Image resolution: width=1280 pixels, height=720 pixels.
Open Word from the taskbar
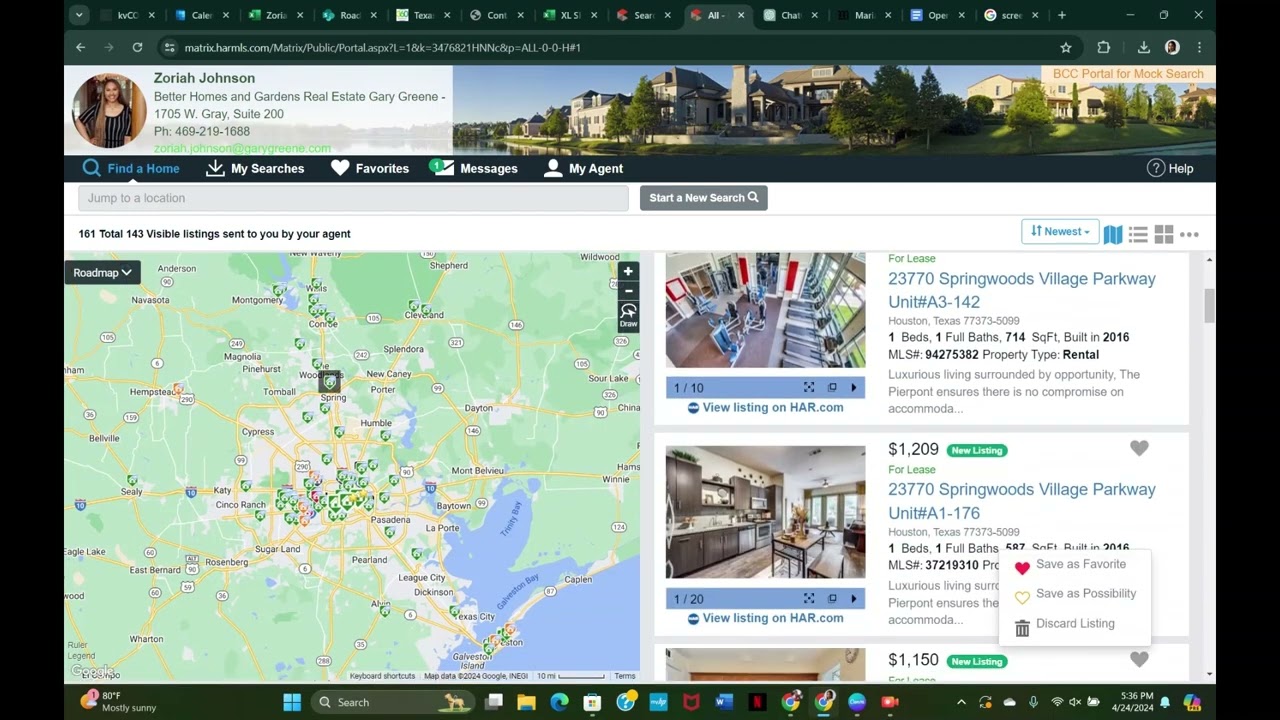point(724,702)
